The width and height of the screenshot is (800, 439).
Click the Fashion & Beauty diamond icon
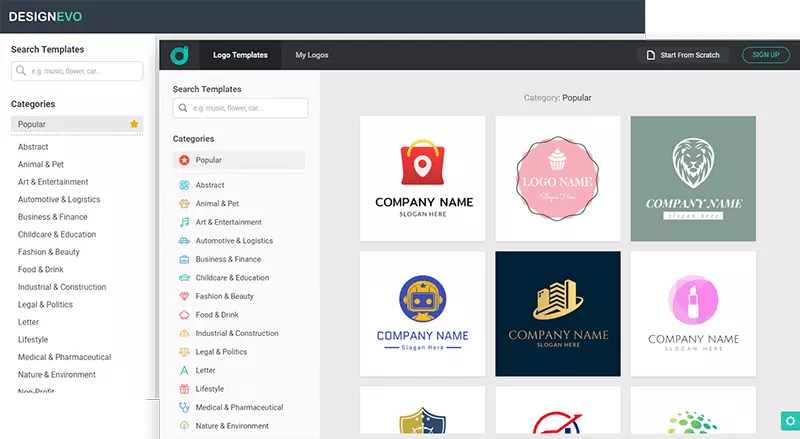point(184,296)
